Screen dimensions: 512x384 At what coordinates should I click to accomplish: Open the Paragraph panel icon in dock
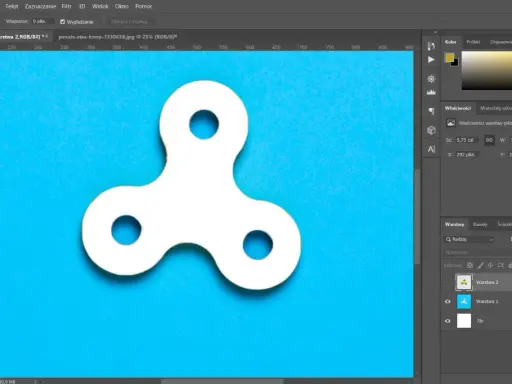(431, 111)
